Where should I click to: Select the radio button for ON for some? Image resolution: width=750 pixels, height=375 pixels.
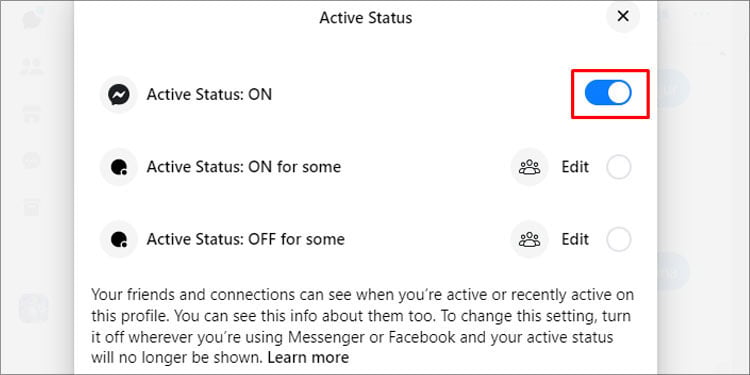click(618, 167)
